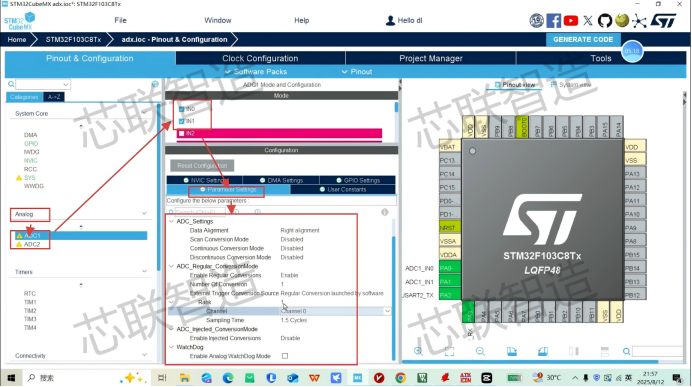
Task: Click the 10-year anniversary badge icon
Action: click(536, 20)
